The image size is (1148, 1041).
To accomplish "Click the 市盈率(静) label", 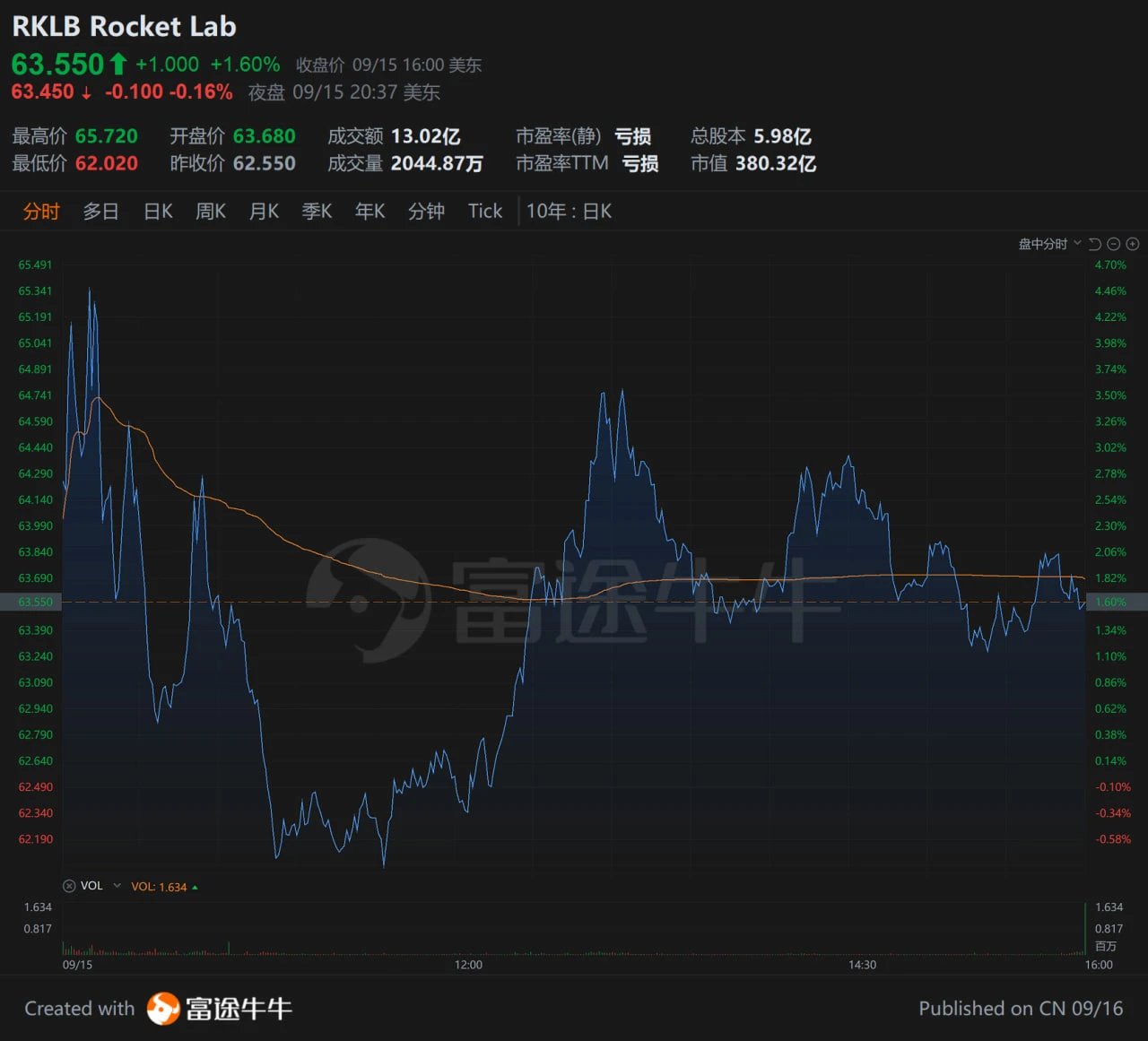I will pos(558,136).
